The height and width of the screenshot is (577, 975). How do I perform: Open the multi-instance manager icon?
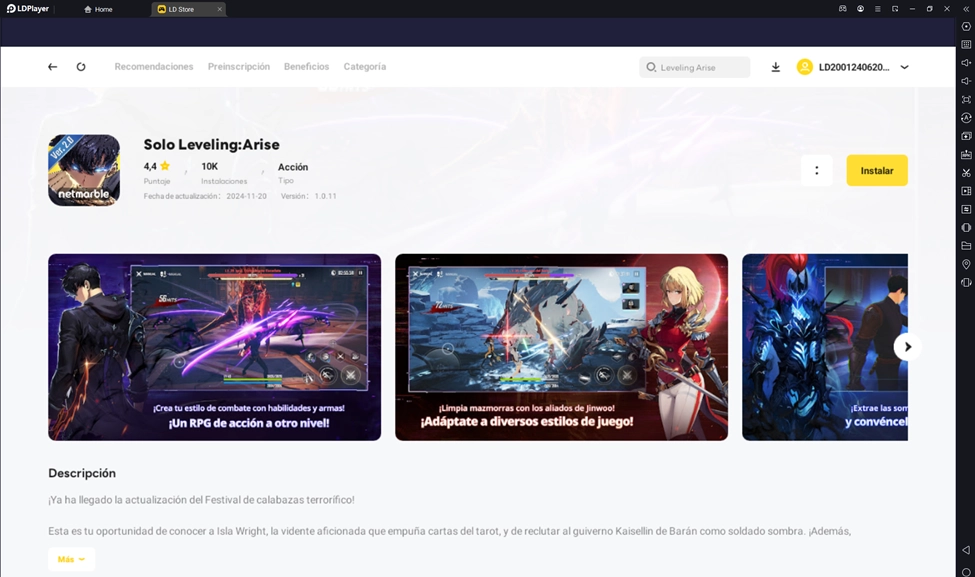click(x=966, y=136)
